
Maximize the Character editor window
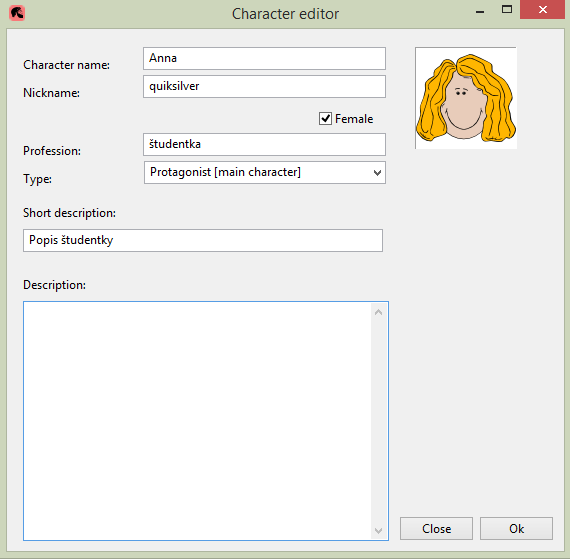click(x=507, y=10)
